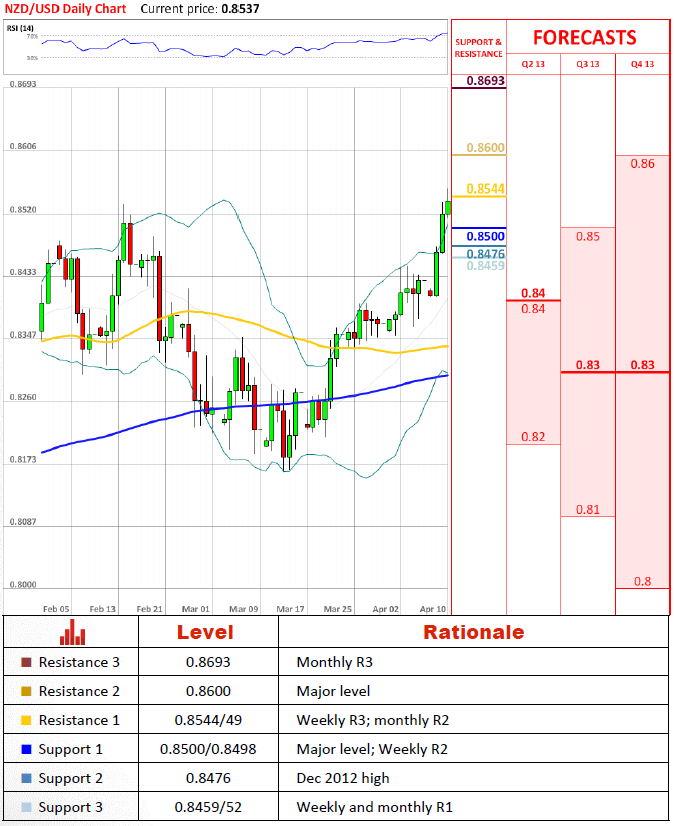This screenshot has width=674, height=826.
Task: Click the level cell 0.8544/49
Action: pos(208,720)
